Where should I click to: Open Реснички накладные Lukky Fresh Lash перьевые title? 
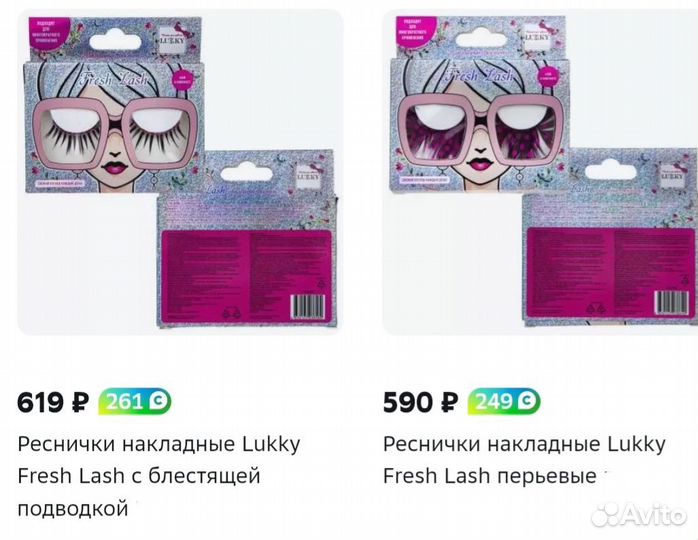click(x=524, y=460)
